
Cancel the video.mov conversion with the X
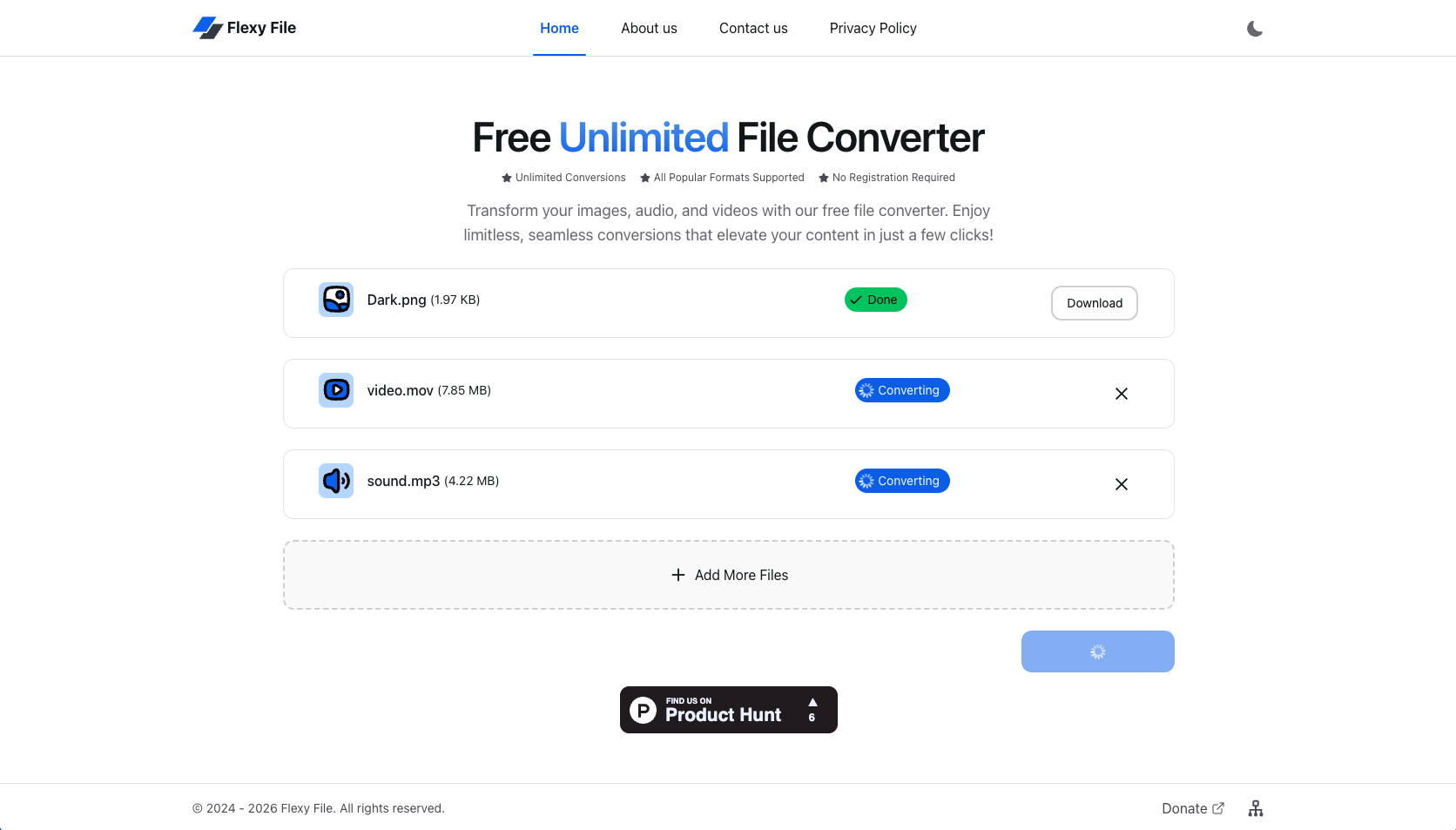click(x=1121, y=394)
